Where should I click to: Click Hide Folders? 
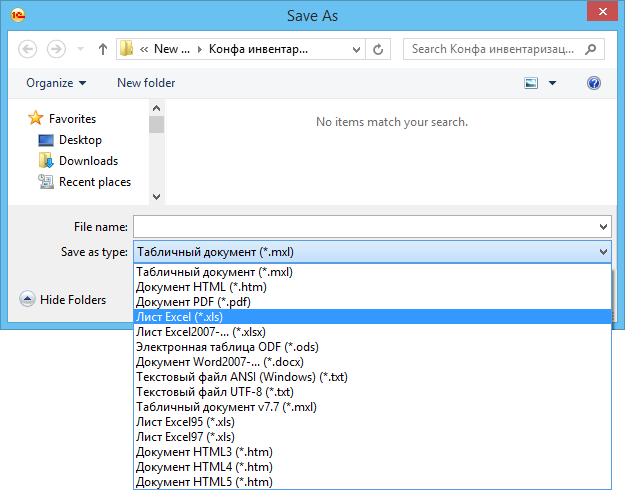tap(73, 299)
